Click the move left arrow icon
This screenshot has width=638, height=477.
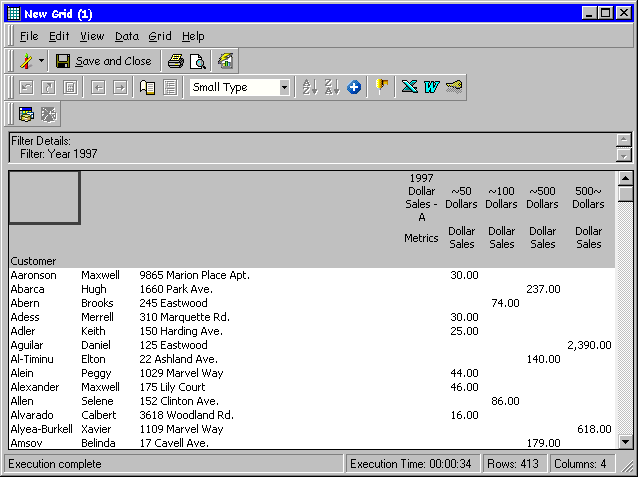[98, 87]
